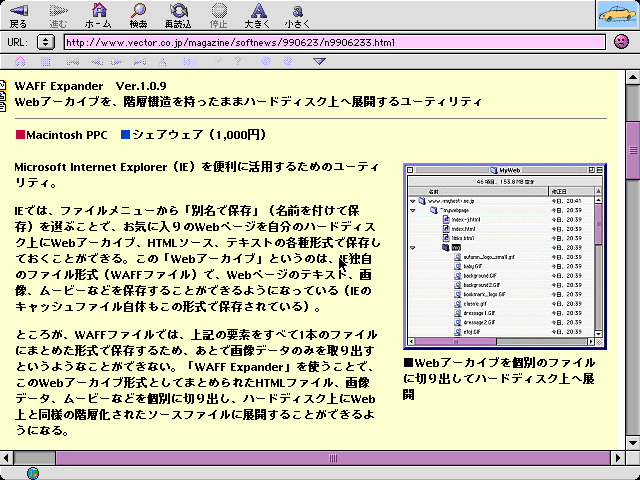
Task: Click the globe icon in status bar
Action: point(33,473)
